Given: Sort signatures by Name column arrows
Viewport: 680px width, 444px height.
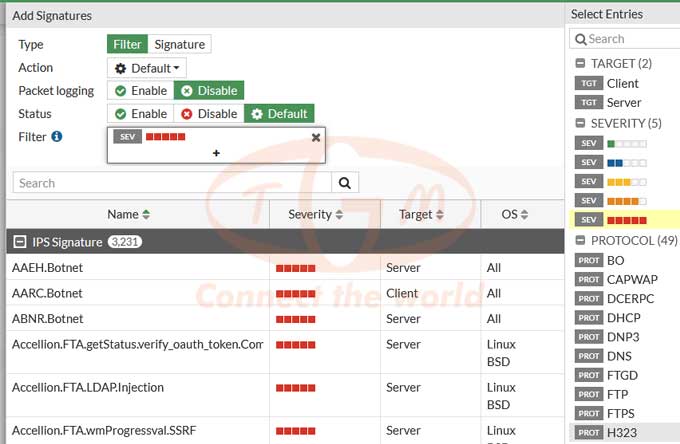Looking at the screenshot, I should (146, 215).
